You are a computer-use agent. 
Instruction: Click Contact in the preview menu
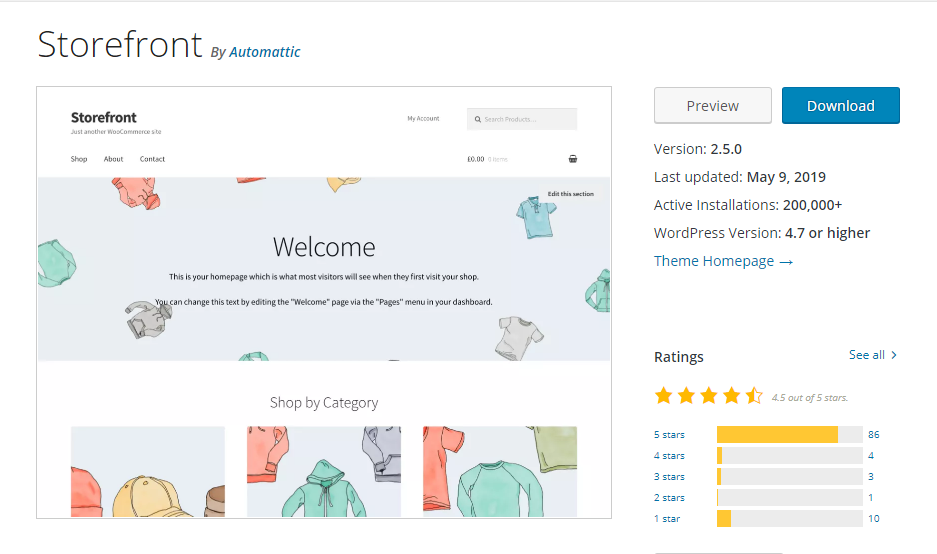pyautogui.click(x=152, y=159)
